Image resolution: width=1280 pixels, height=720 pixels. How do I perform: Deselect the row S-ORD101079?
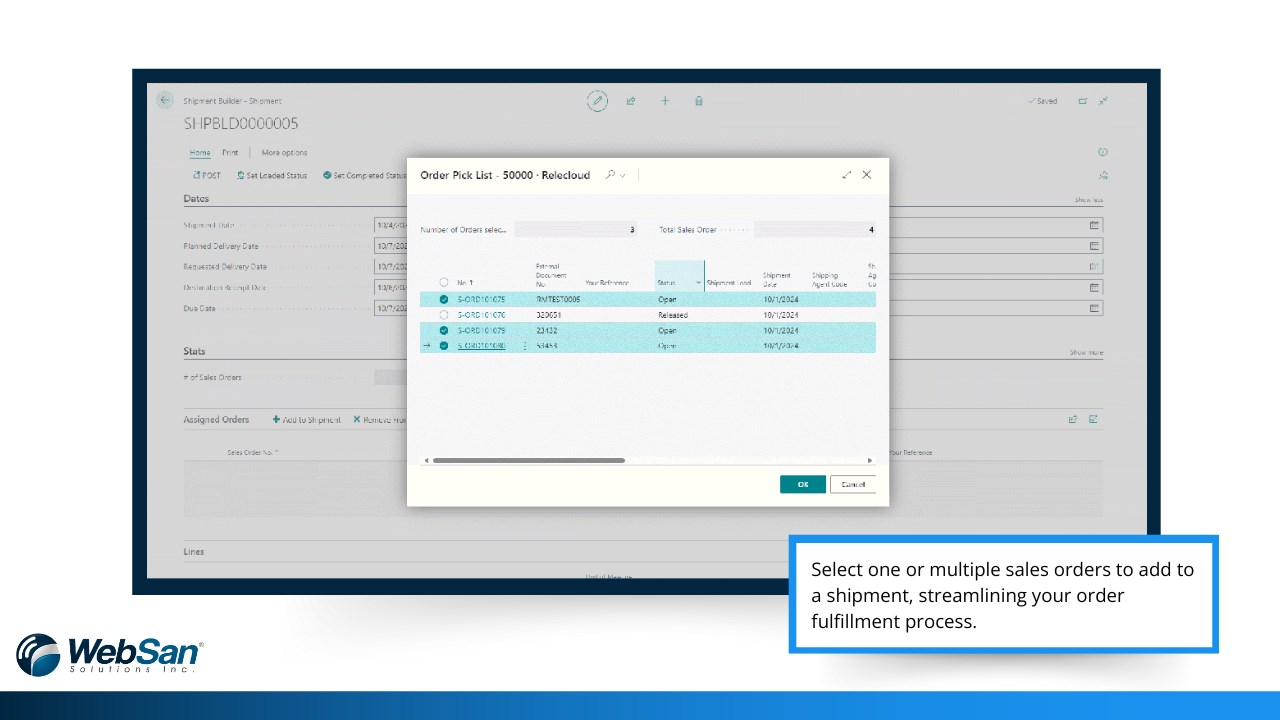[444, 330]
